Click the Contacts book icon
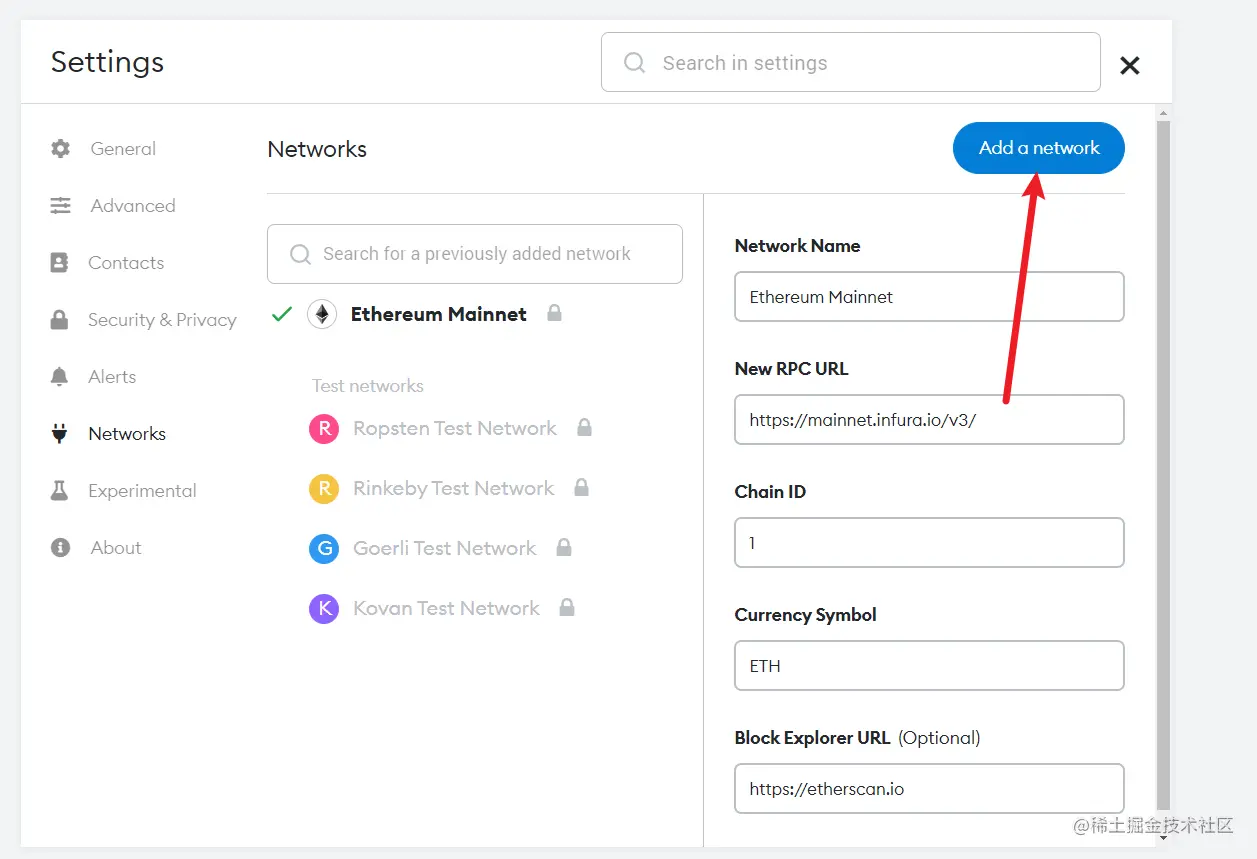 [59, 263]
